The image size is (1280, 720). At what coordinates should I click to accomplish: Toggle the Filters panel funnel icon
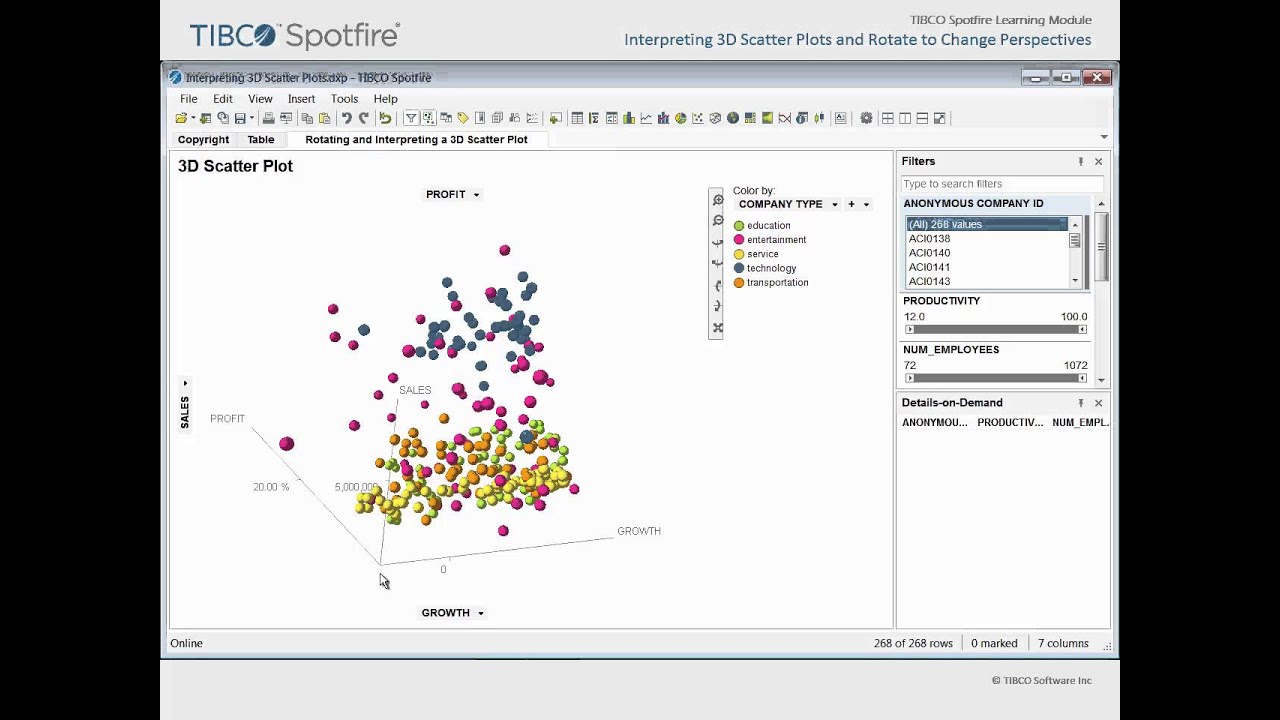pos(411,118)
